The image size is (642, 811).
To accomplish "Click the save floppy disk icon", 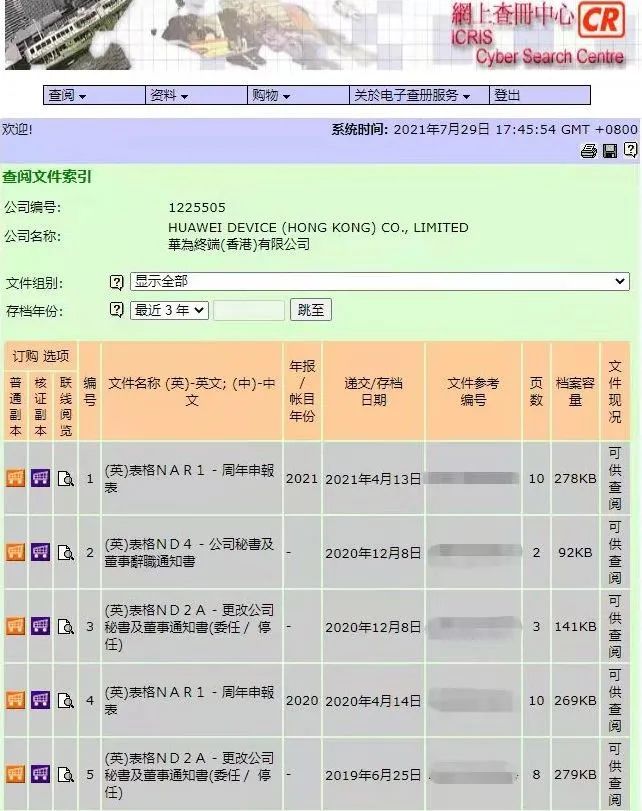I will pos(610,151).
